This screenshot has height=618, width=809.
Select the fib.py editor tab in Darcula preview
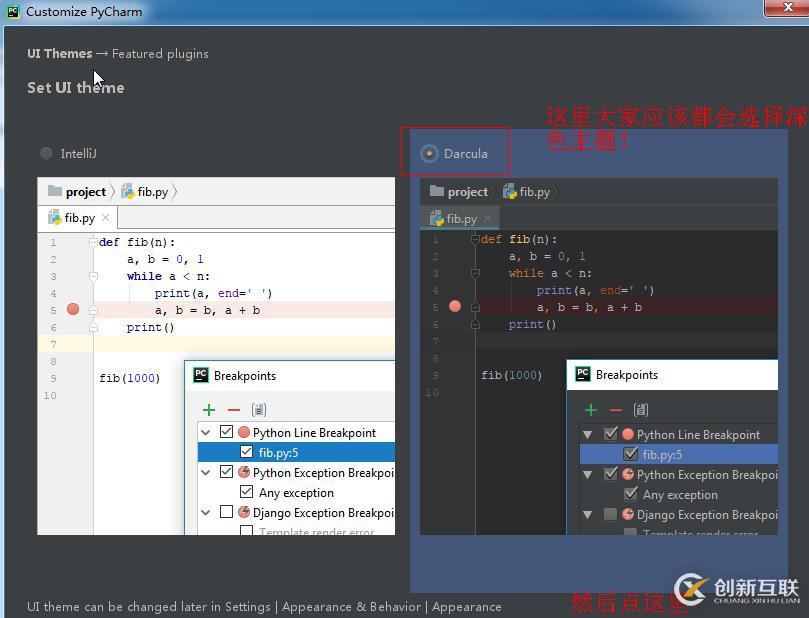click(x=460, y=219)
